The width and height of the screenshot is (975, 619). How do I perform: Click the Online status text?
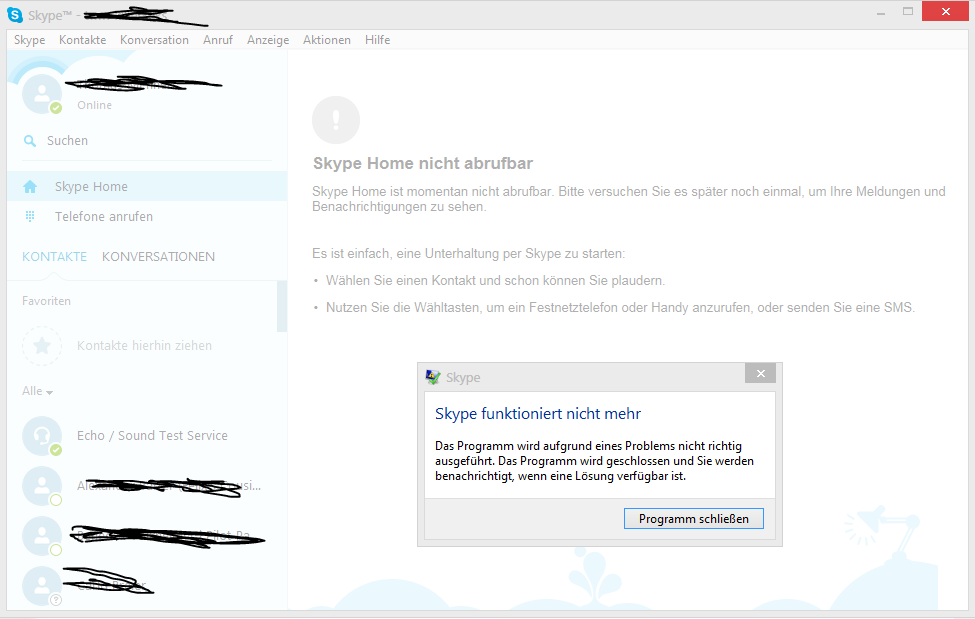tap(95, 105)
